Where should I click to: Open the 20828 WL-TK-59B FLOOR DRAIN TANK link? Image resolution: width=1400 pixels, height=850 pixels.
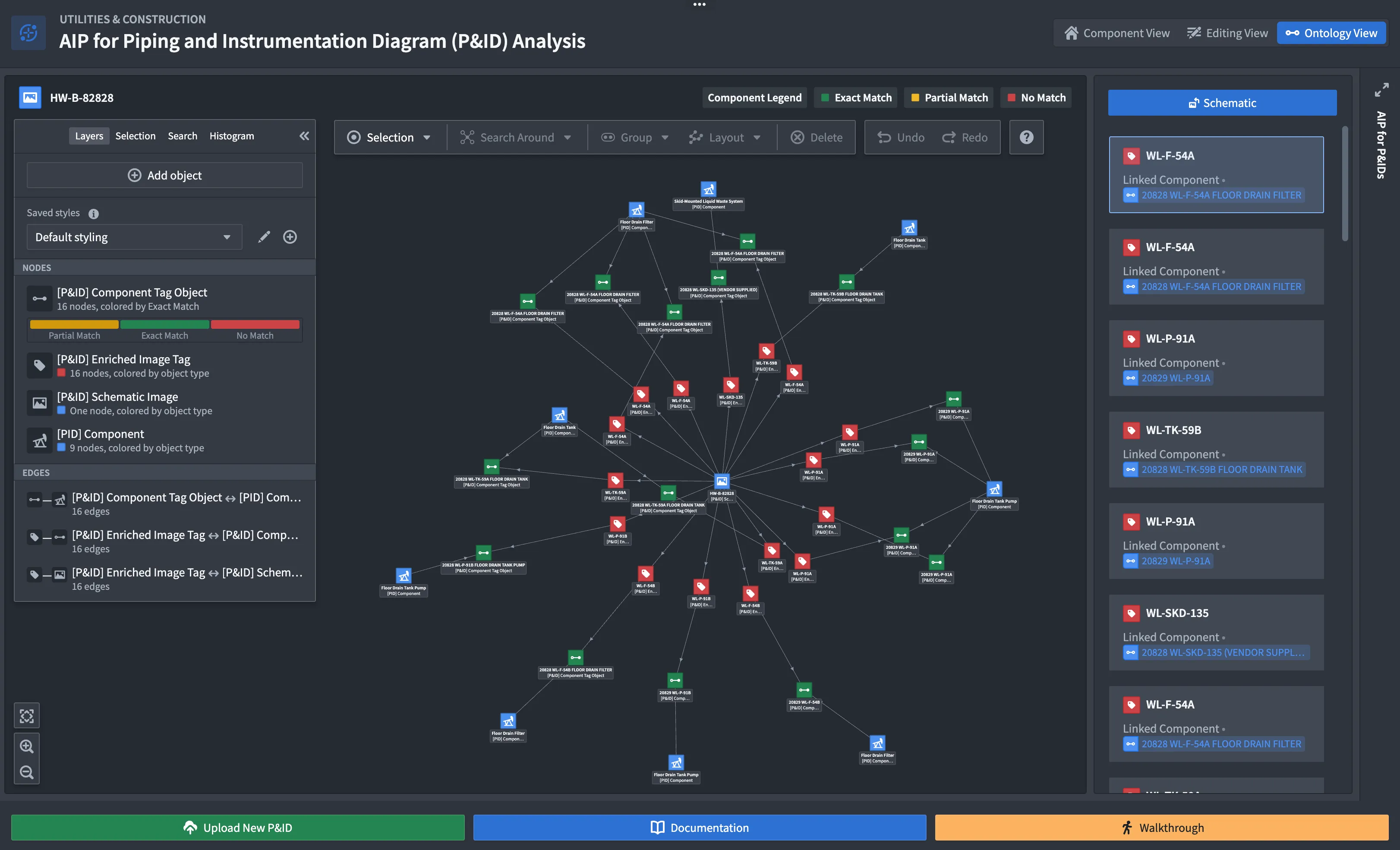pos(1221,469)
